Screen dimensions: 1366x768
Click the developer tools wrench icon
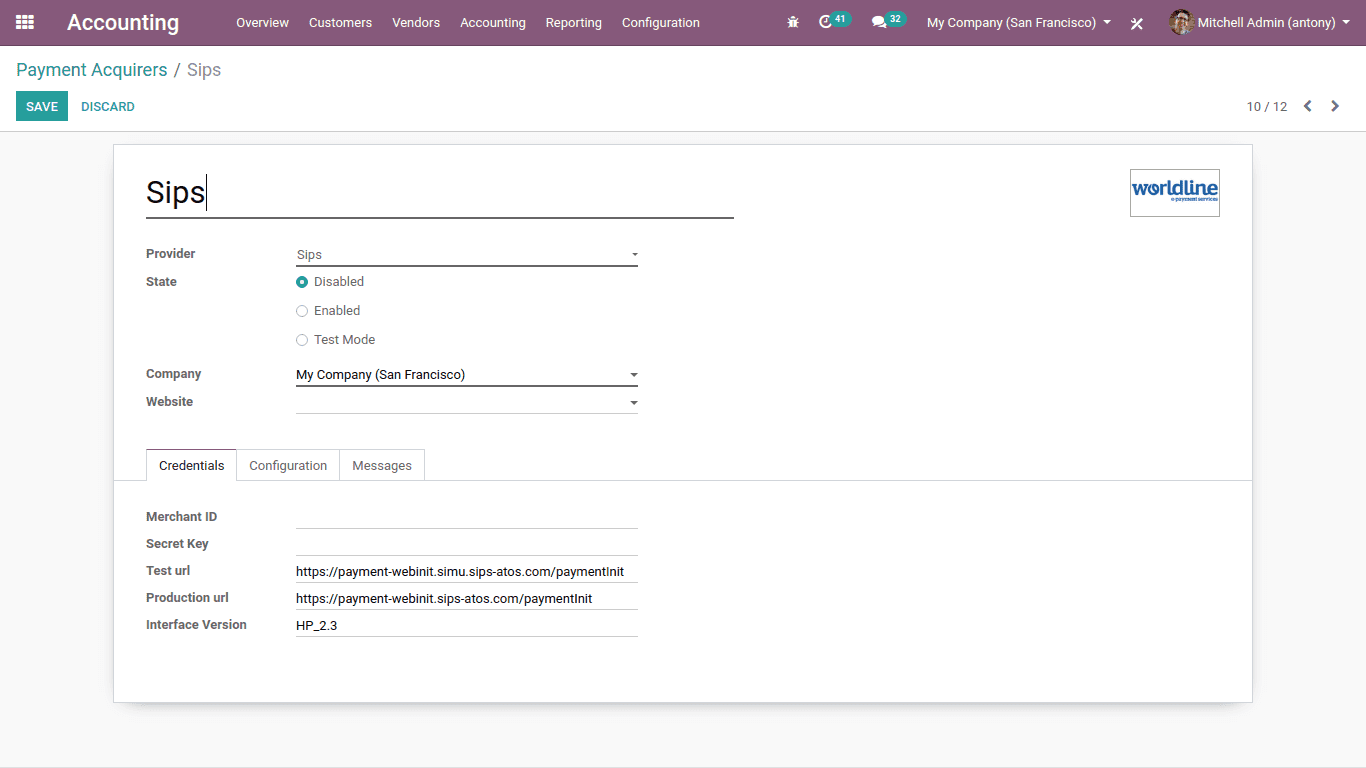[x=1137, y=23]
